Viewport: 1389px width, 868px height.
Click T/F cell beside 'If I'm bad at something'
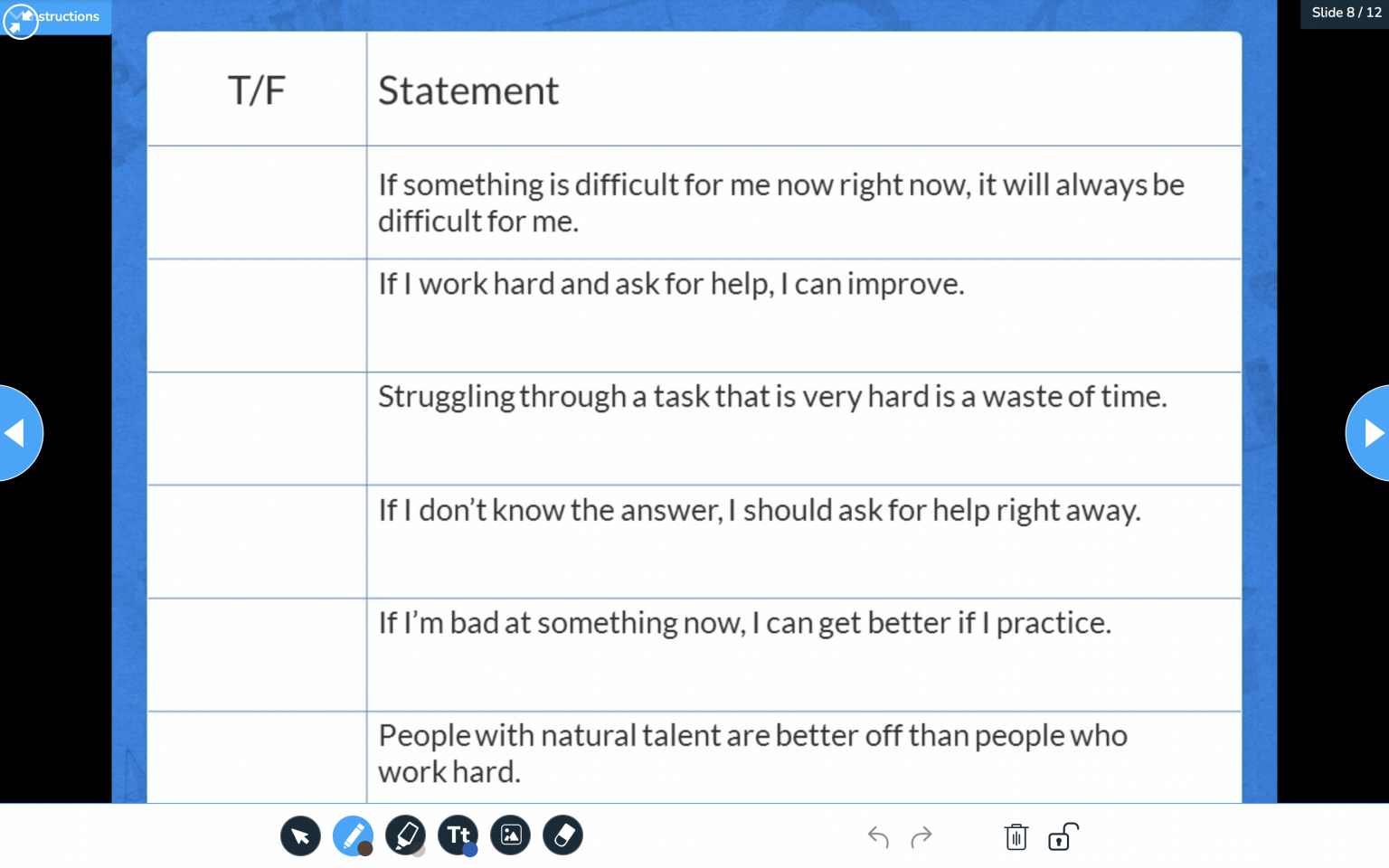coord(257,655)
